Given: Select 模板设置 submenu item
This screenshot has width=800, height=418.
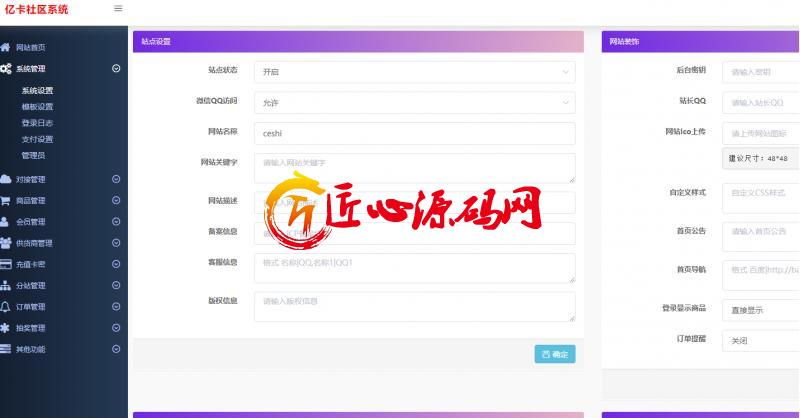Looking at the screenshot, I should (x=37, y=107).
